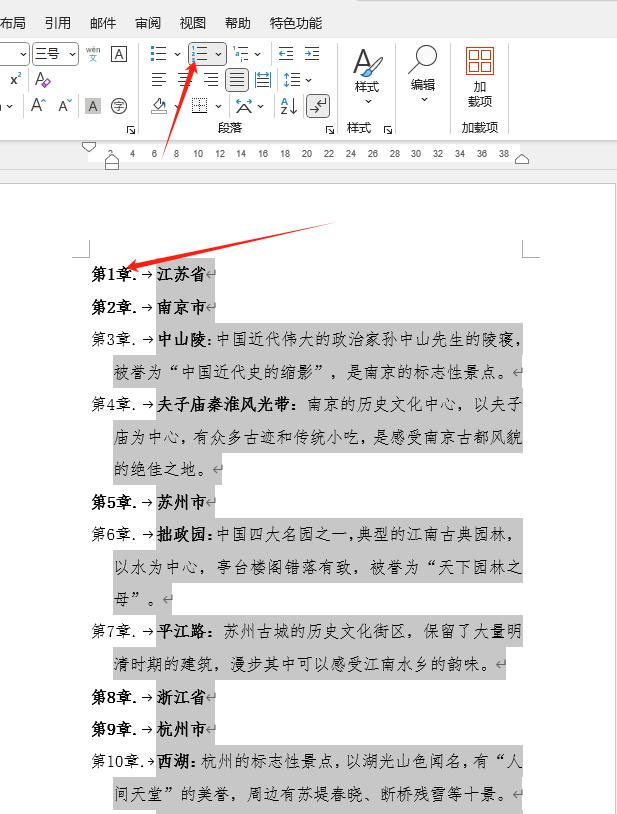This screenshot has height=814, width=617.
Task: Increase the paragraph indent
Action: (312, 54)
